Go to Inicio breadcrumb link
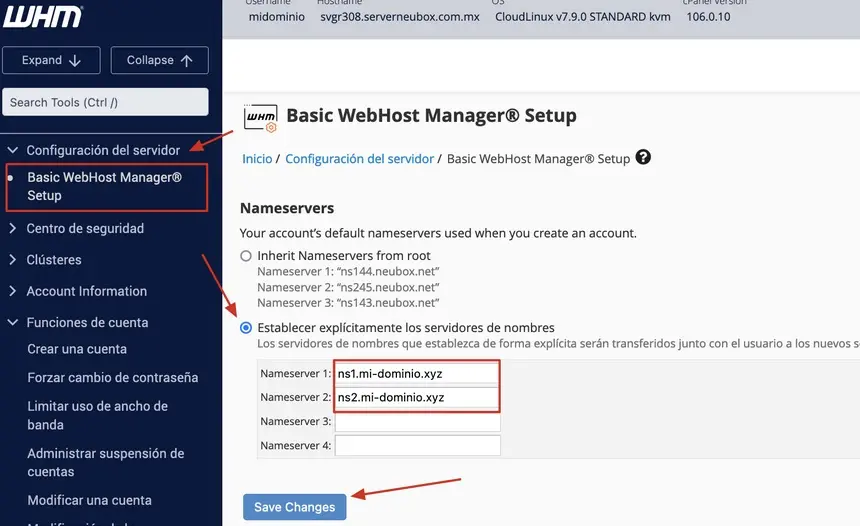The image size is (860, 526). click(257, 159)
